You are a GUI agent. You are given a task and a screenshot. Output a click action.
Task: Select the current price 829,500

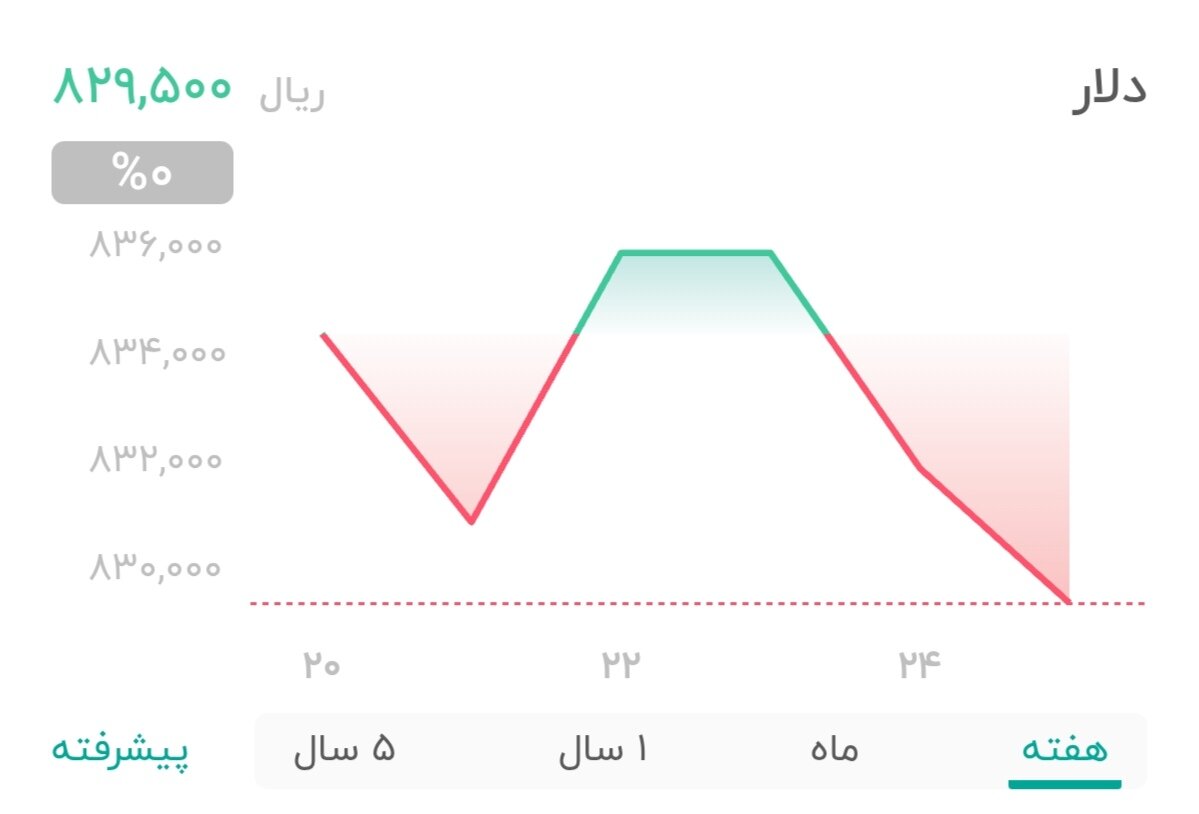pyautogui.click(x=143, y=90)
